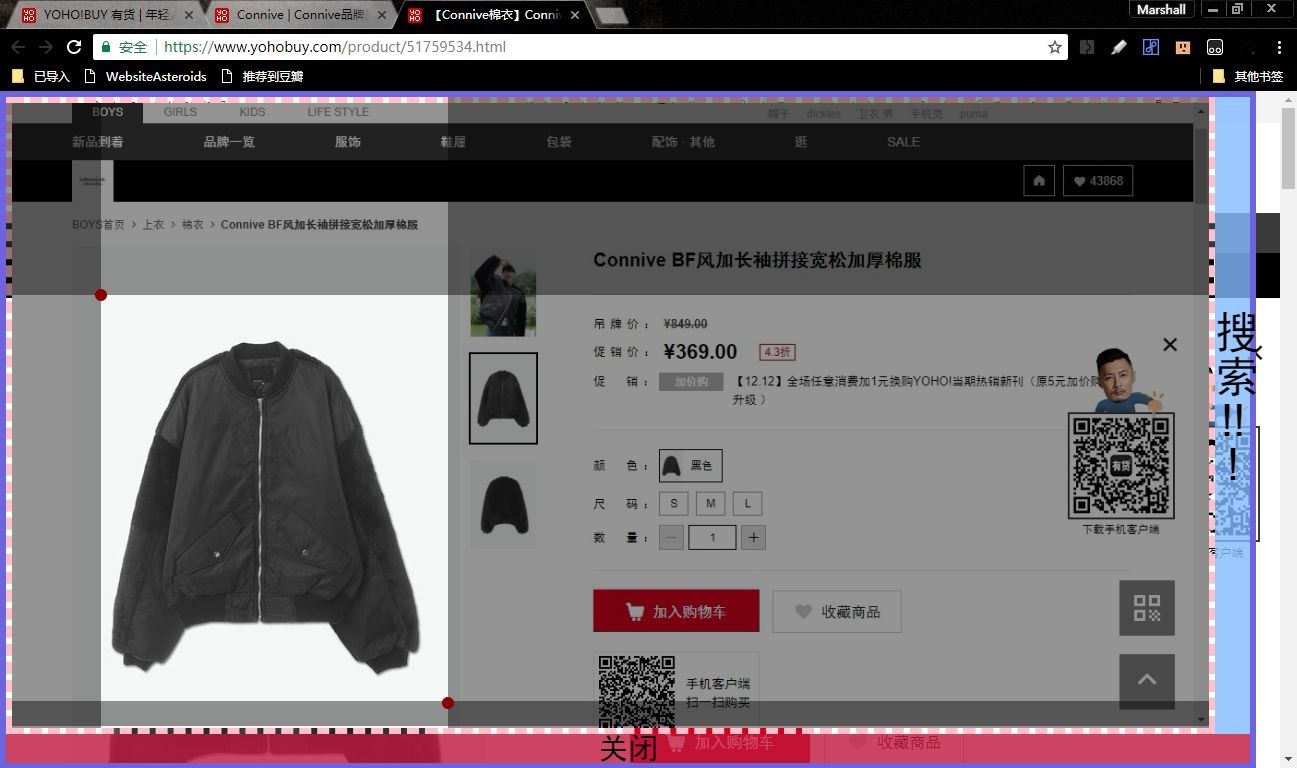Viewport: 1297px width, 768px height.
Task: Jump back to top with chevron button
Action: click(x=1147, y=681)
